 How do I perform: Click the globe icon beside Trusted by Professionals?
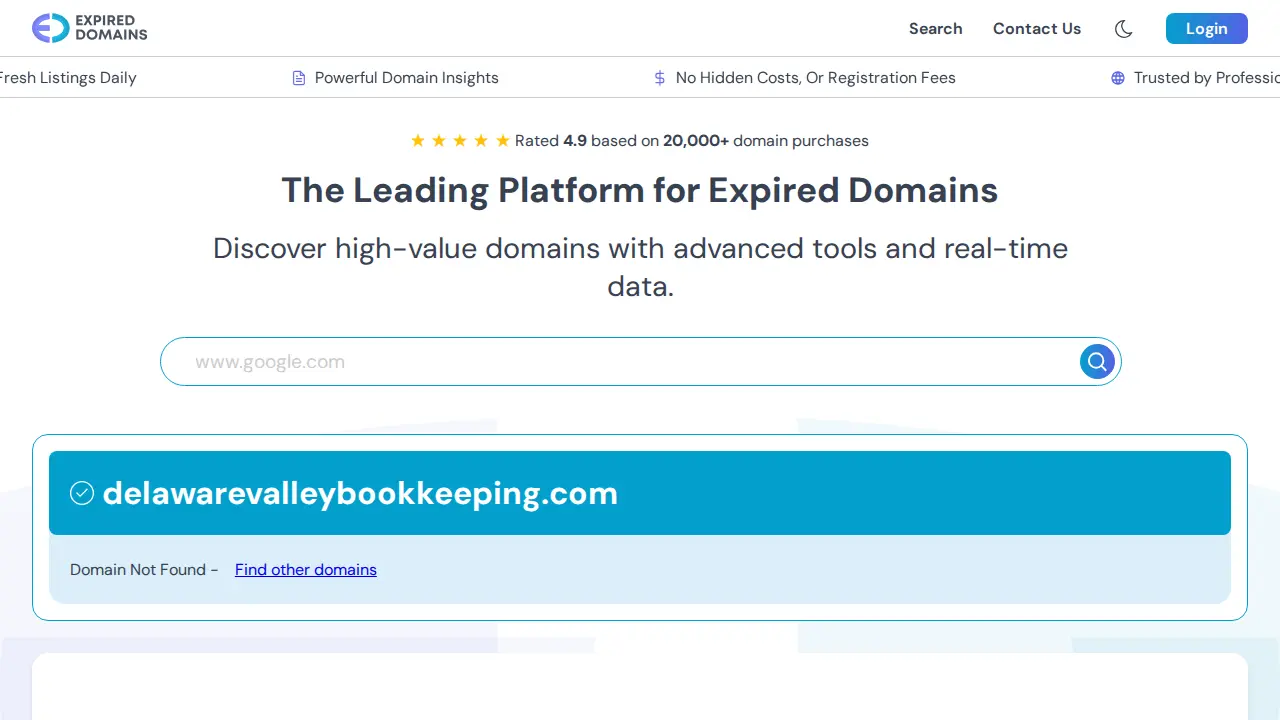pos(1118,78)
